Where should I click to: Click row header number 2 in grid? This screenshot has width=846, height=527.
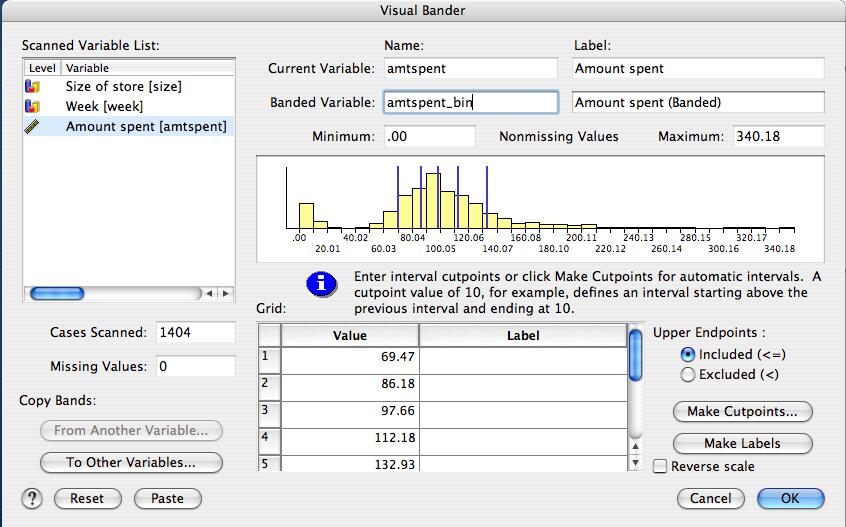coord(269,388)
